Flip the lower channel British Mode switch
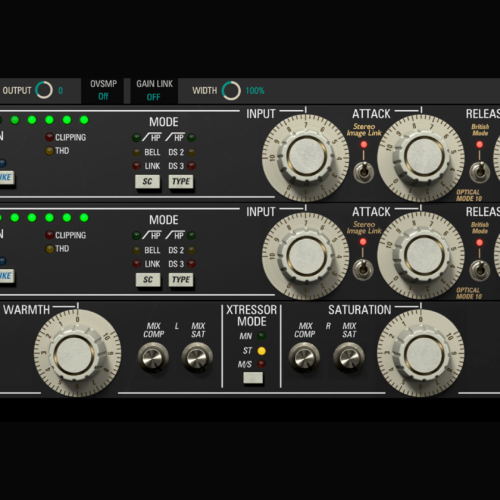 click(479, 269)
